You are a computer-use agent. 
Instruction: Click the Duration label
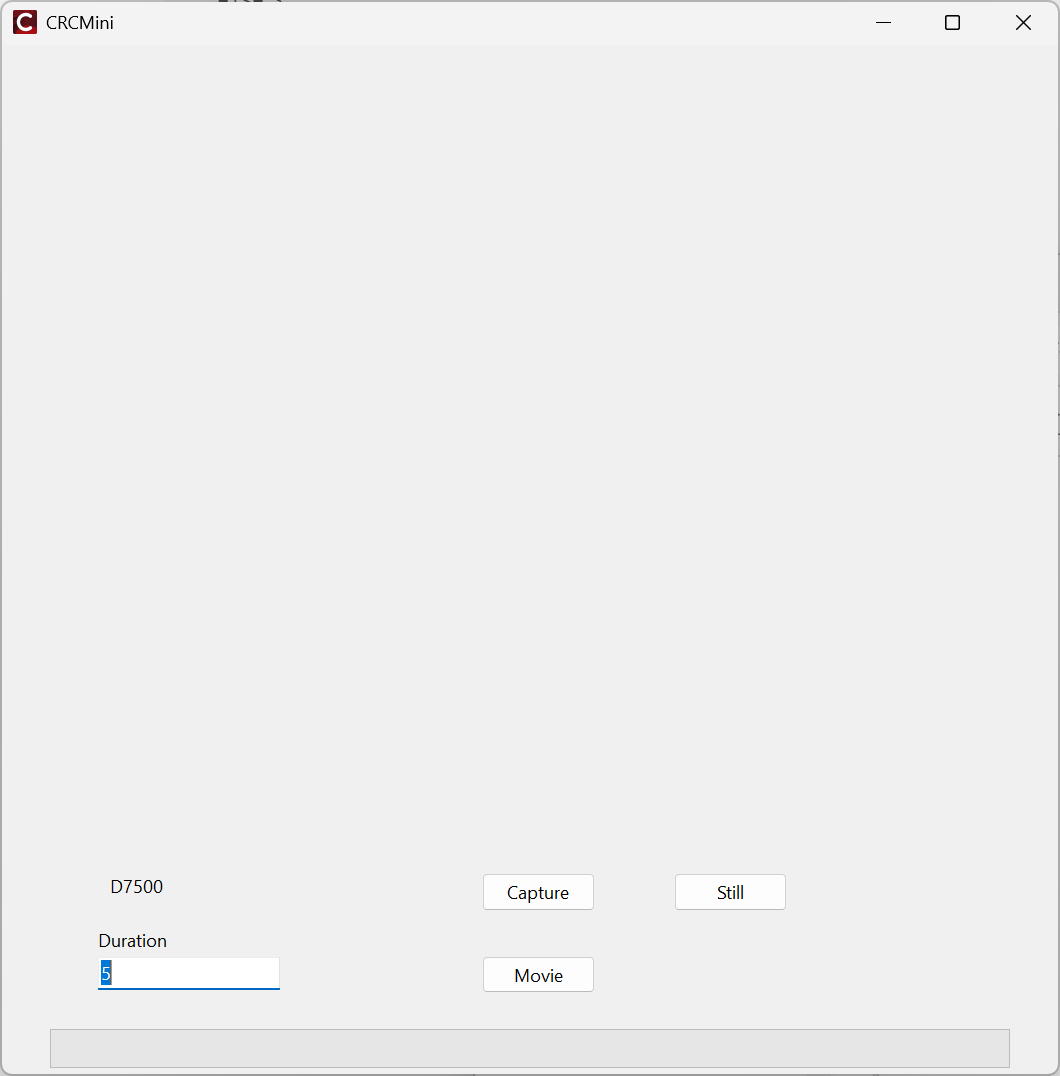[132, 941]
